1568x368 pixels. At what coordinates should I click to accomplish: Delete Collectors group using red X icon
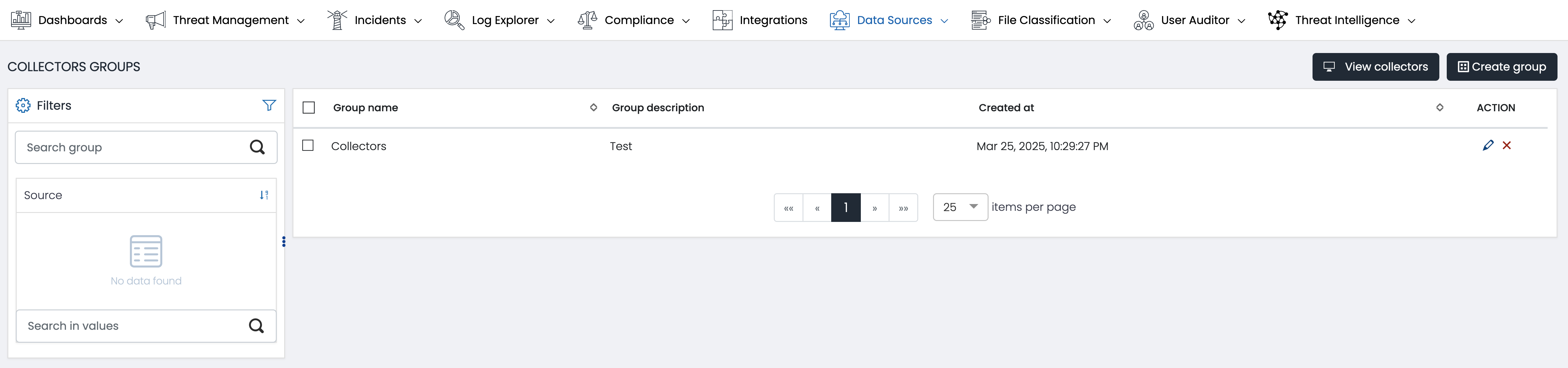coord(1507,145)
